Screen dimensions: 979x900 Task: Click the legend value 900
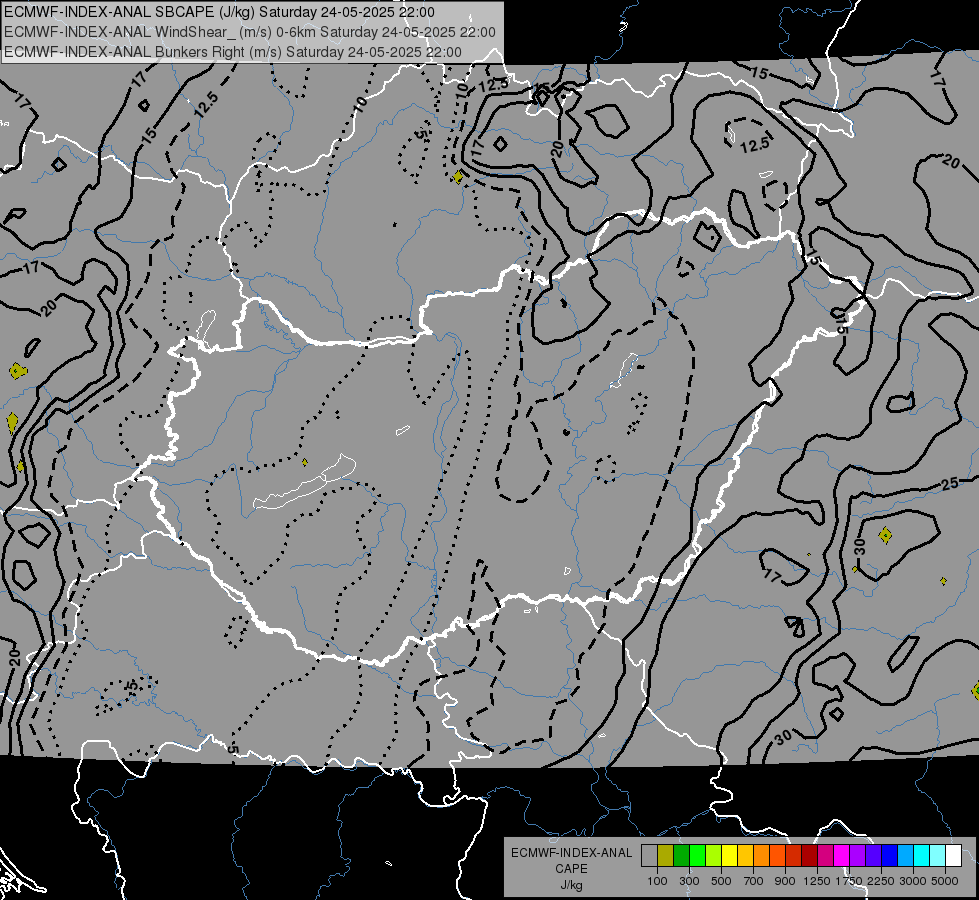coord(785,881)
